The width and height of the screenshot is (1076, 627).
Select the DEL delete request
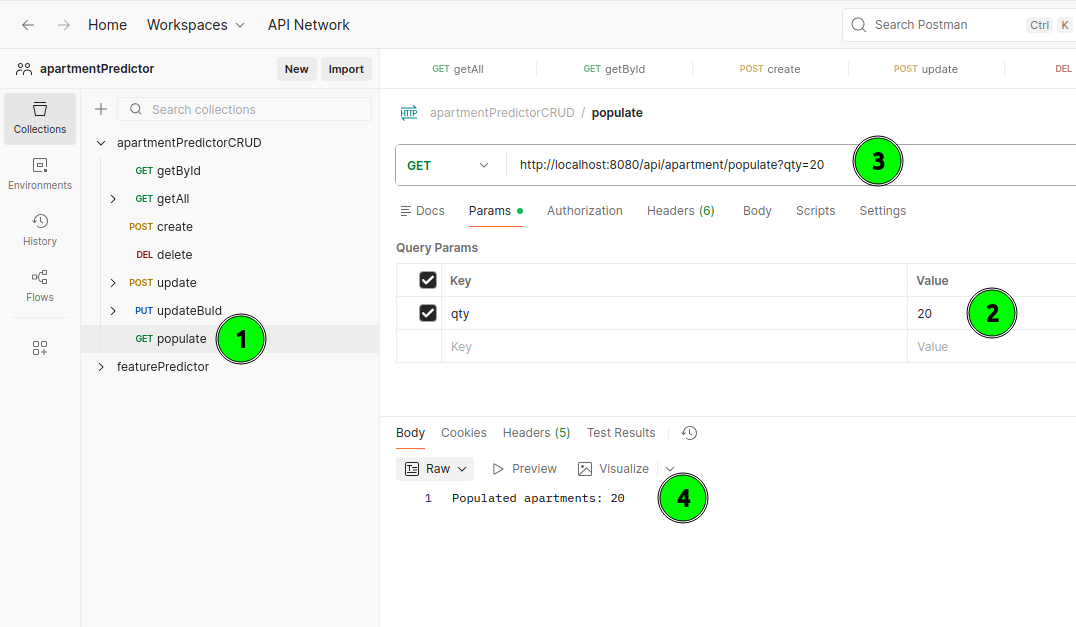pyautogui.click(x=173, y=255)
